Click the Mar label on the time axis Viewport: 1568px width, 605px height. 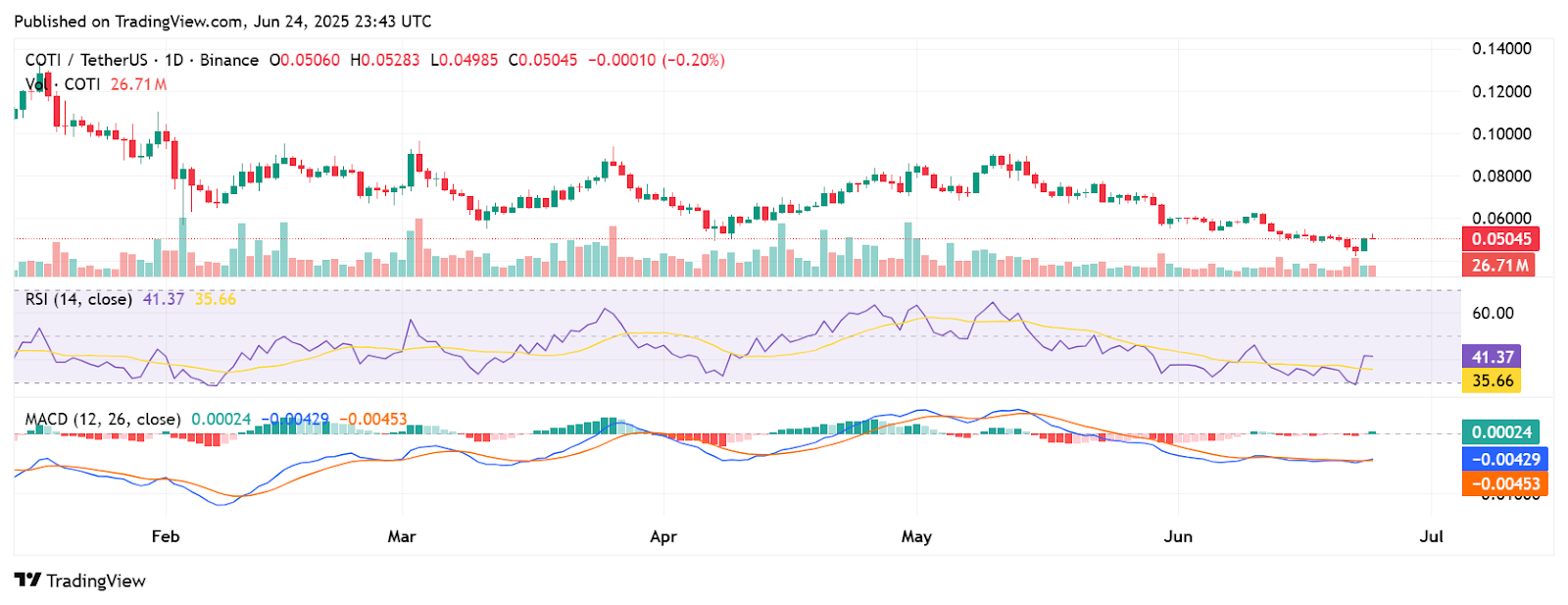[402, 536]
